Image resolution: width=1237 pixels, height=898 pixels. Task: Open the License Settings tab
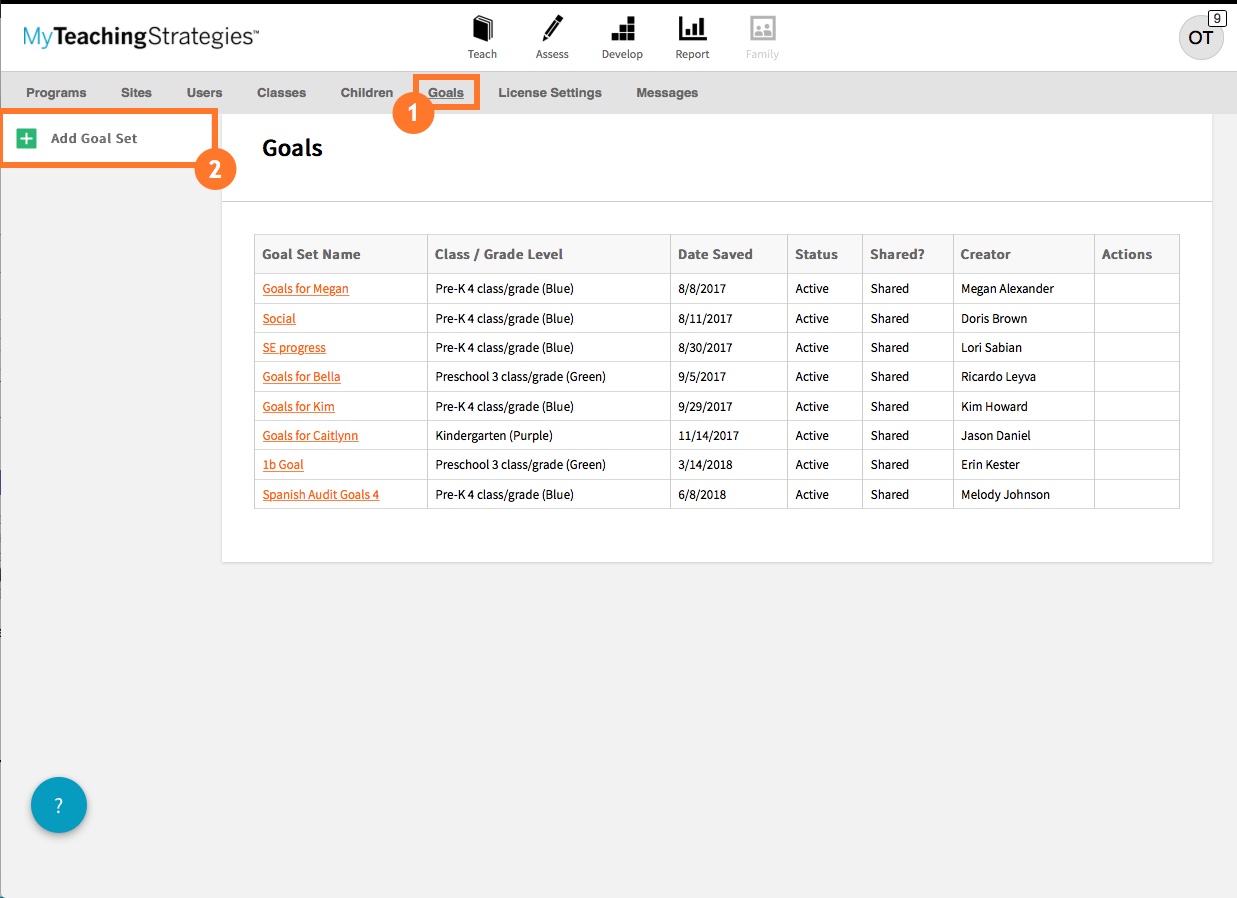tap(550, 93)
